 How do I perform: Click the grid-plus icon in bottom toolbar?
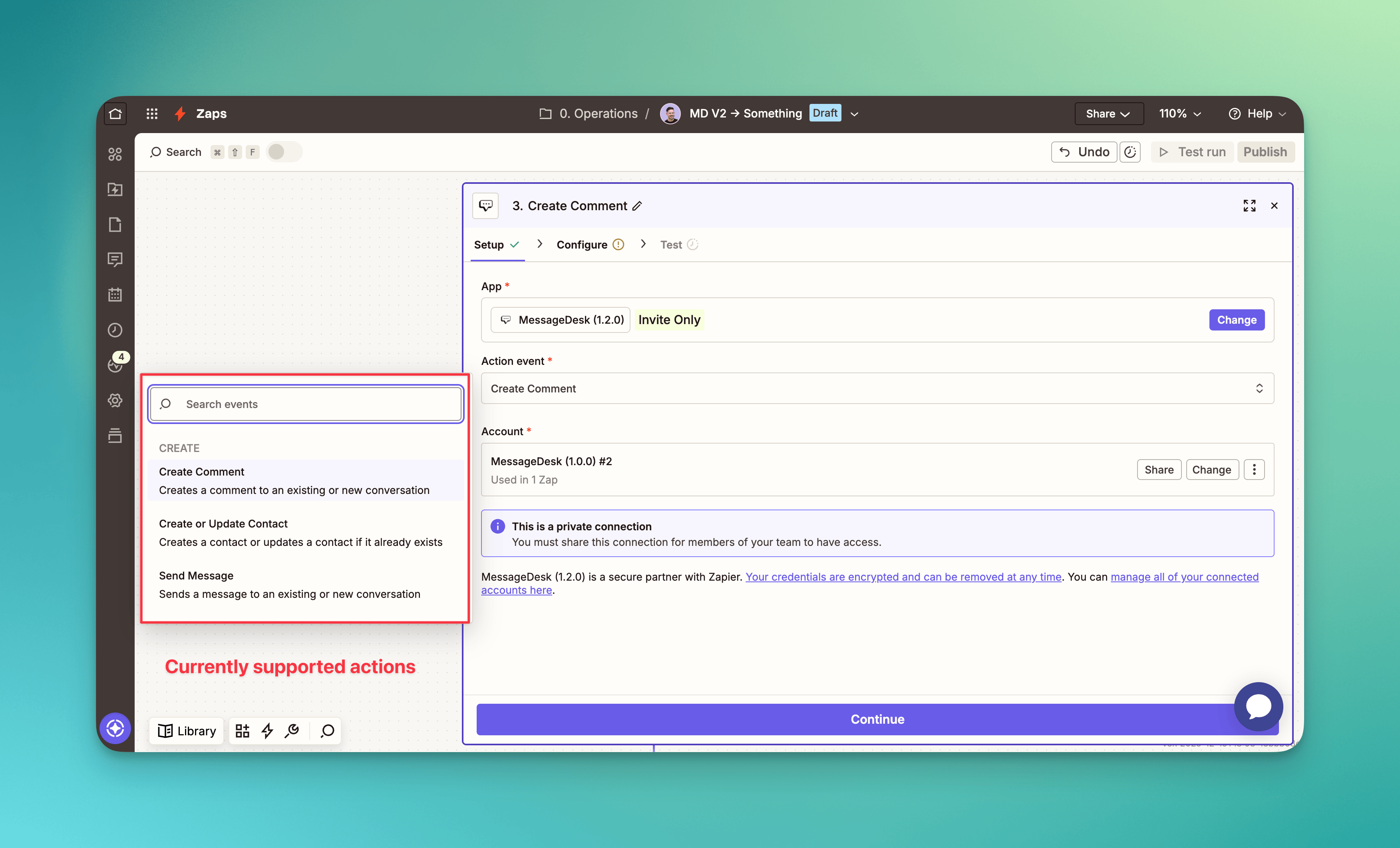point(243,731)
